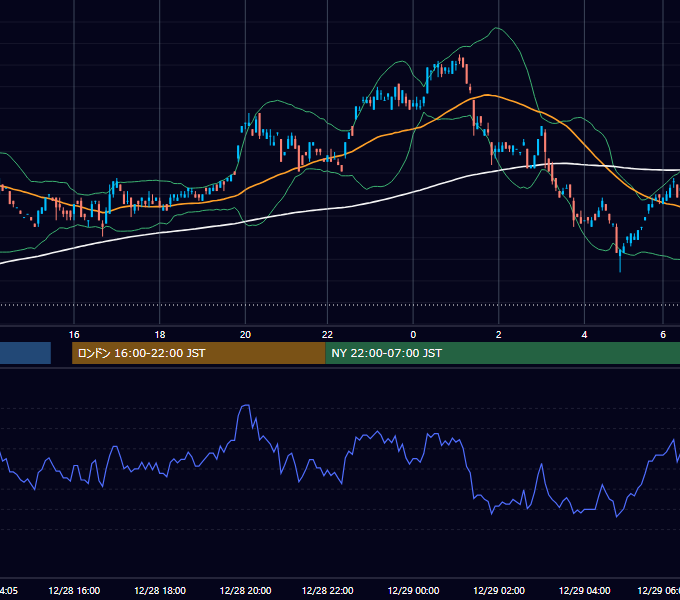Screen dimensions: 680x600
Task: Click the 4 hour axis label
Action: tap(585, 335)
